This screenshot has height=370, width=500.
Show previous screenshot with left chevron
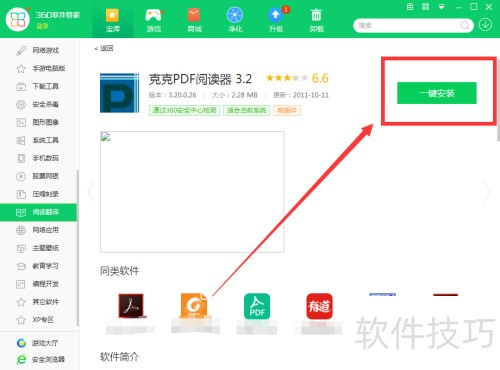(91, 191)
